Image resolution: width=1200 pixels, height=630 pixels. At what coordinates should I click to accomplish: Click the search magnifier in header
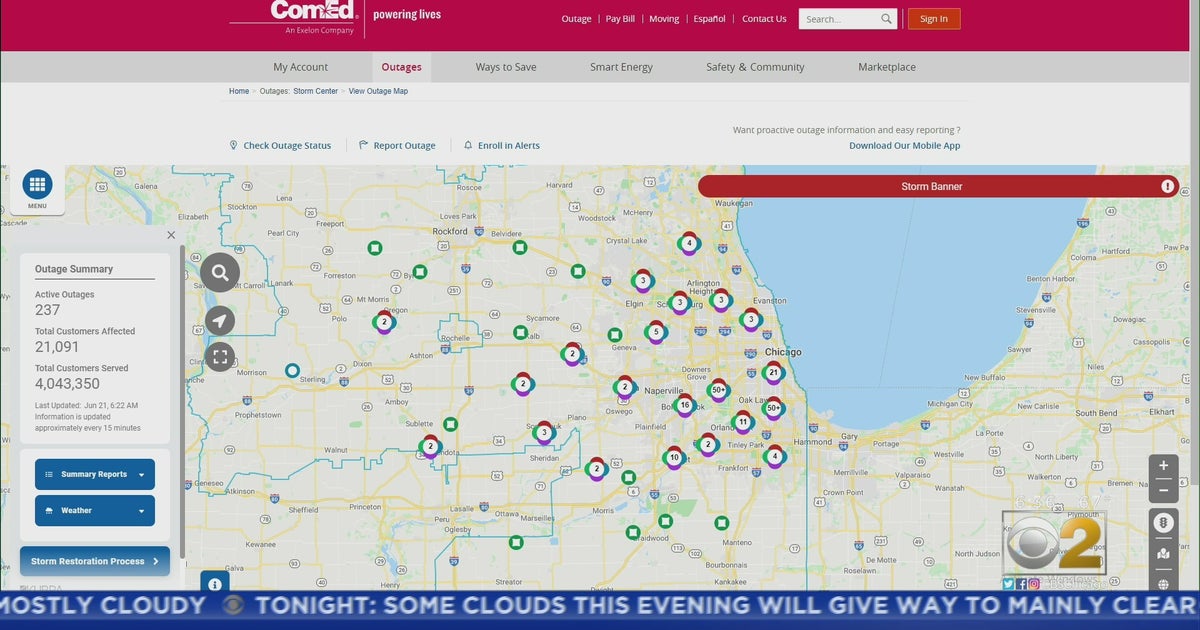pyautogui.click(x=887, y=19)
